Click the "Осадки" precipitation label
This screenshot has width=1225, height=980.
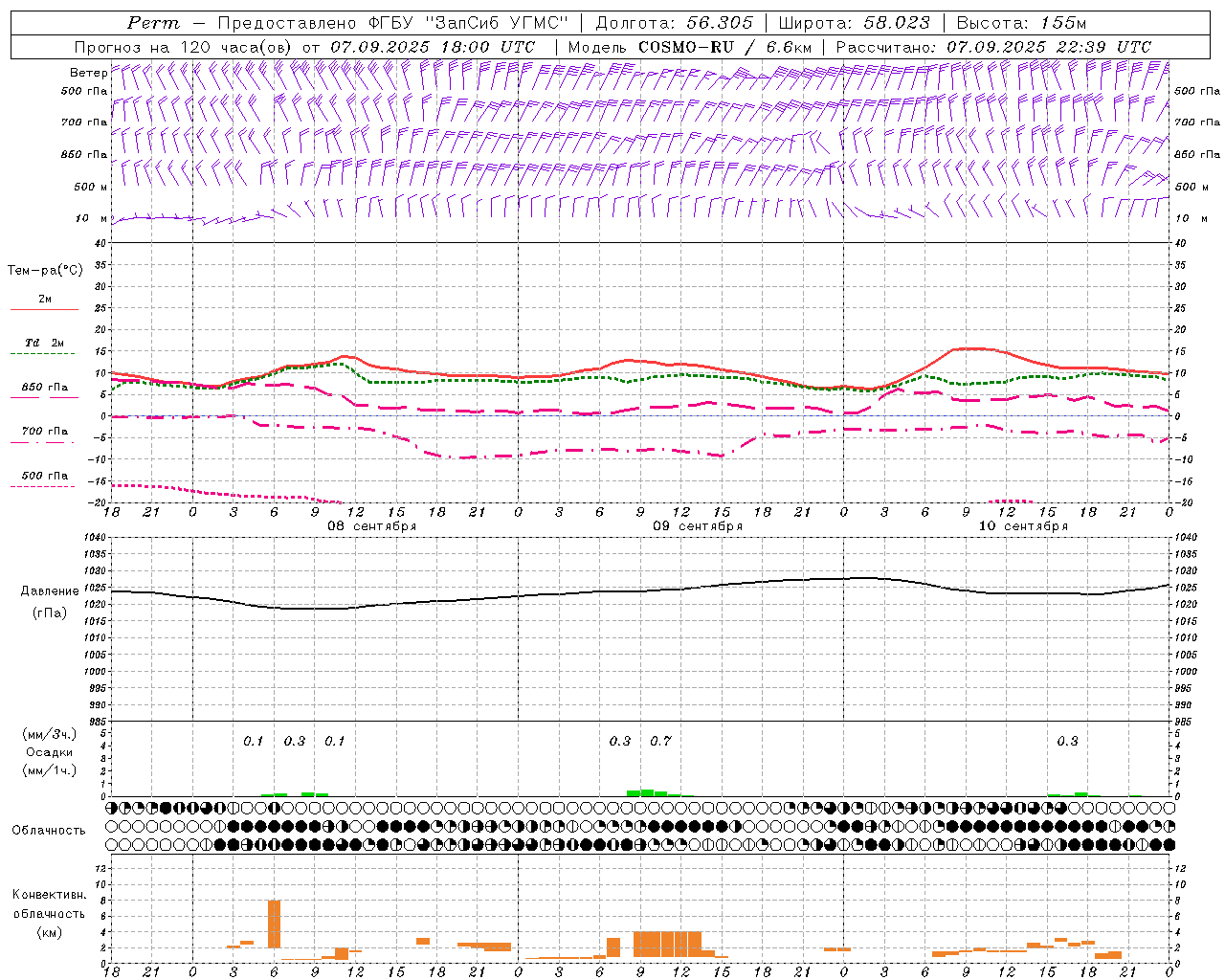(49, 752)
